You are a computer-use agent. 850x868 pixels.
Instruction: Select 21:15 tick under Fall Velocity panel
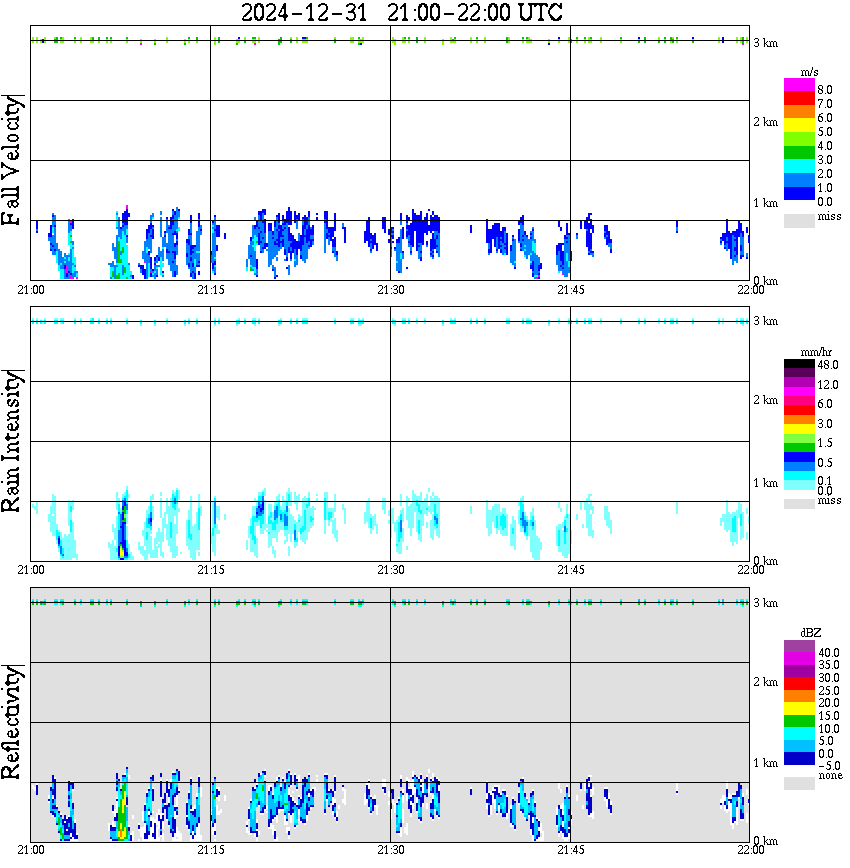tap(211, 290)
